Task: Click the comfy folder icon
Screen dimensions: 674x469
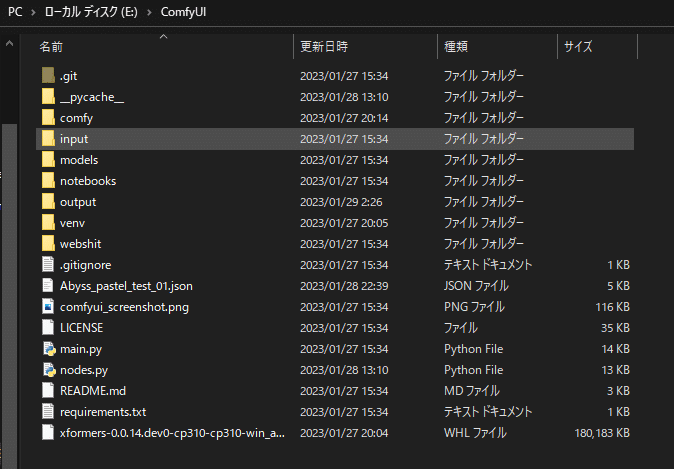Action: tap(48, 118)
